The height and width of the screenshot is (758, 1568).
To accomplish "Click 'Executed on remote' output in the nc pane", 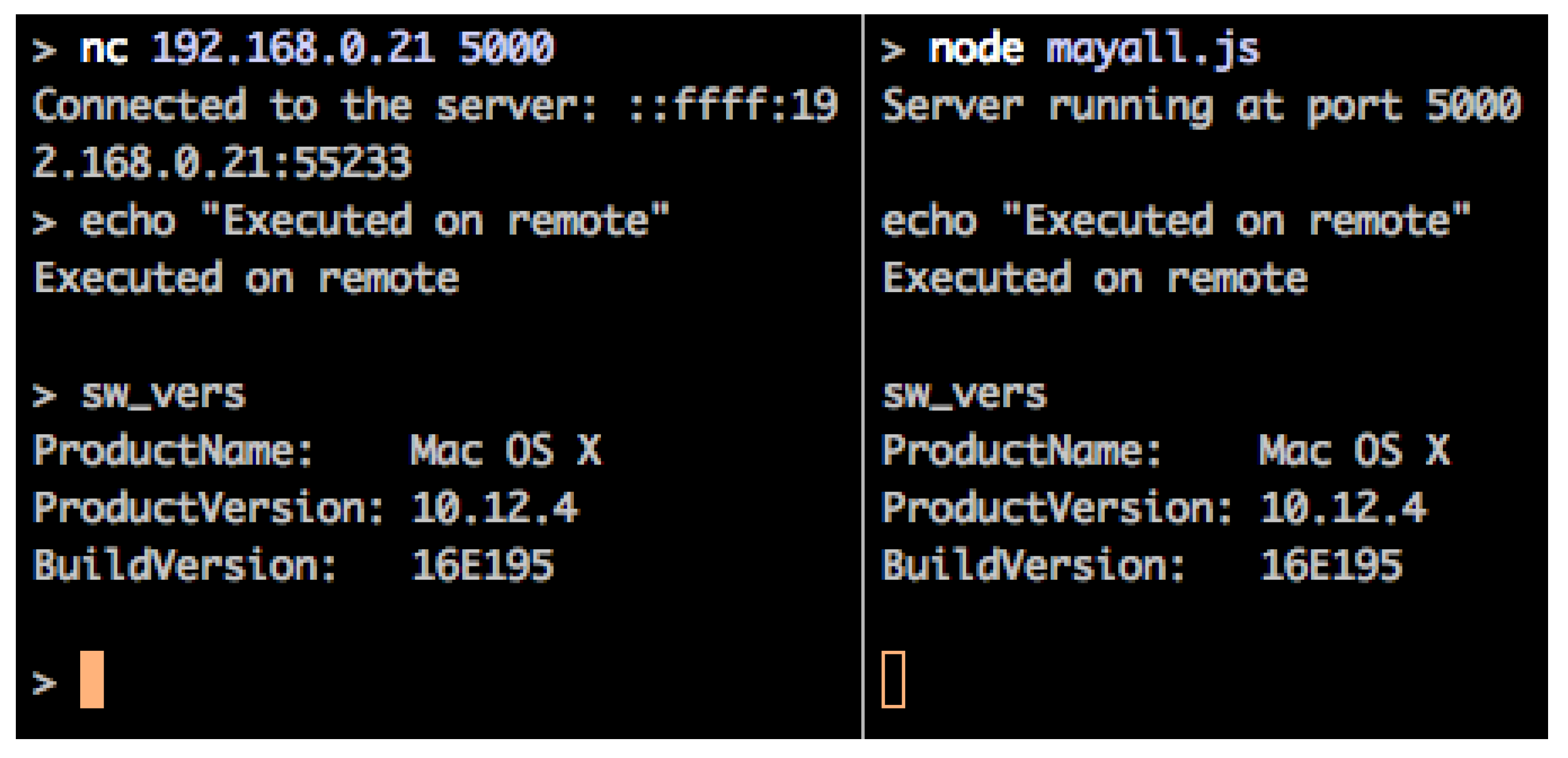I will coord(247,278).
